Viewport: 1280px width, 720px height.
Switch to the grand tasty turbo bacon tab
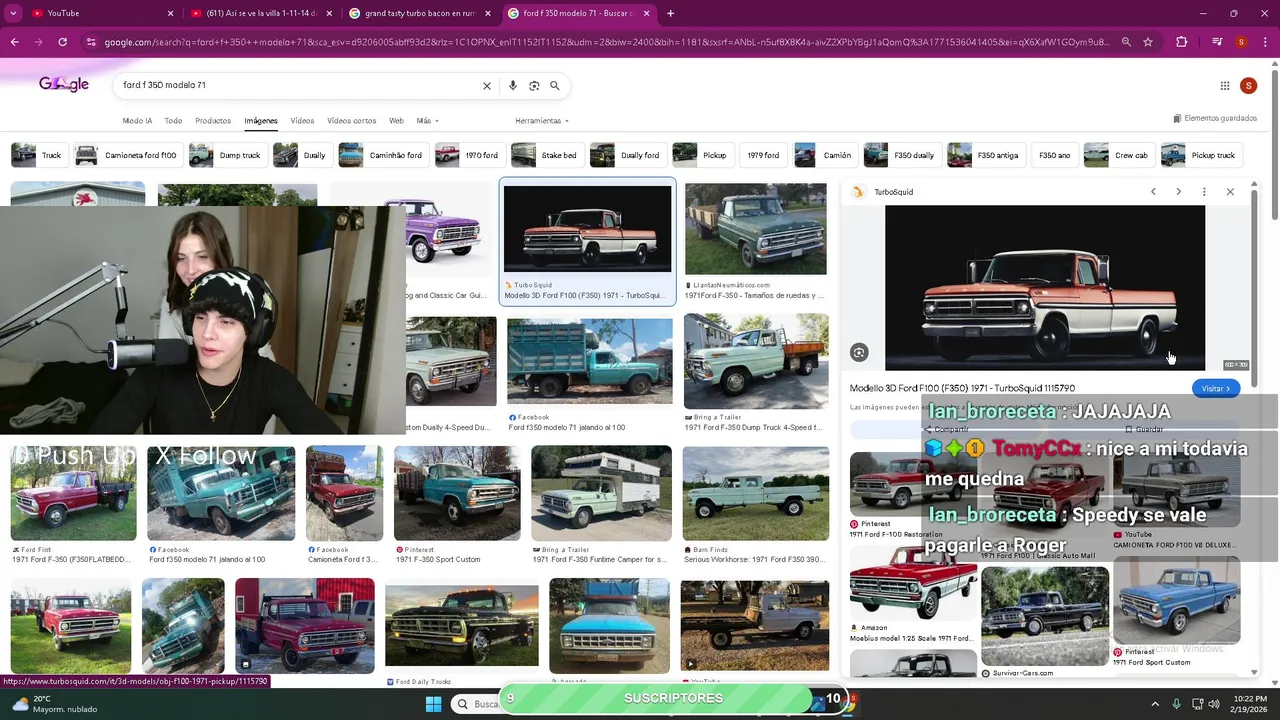point(418,13)
